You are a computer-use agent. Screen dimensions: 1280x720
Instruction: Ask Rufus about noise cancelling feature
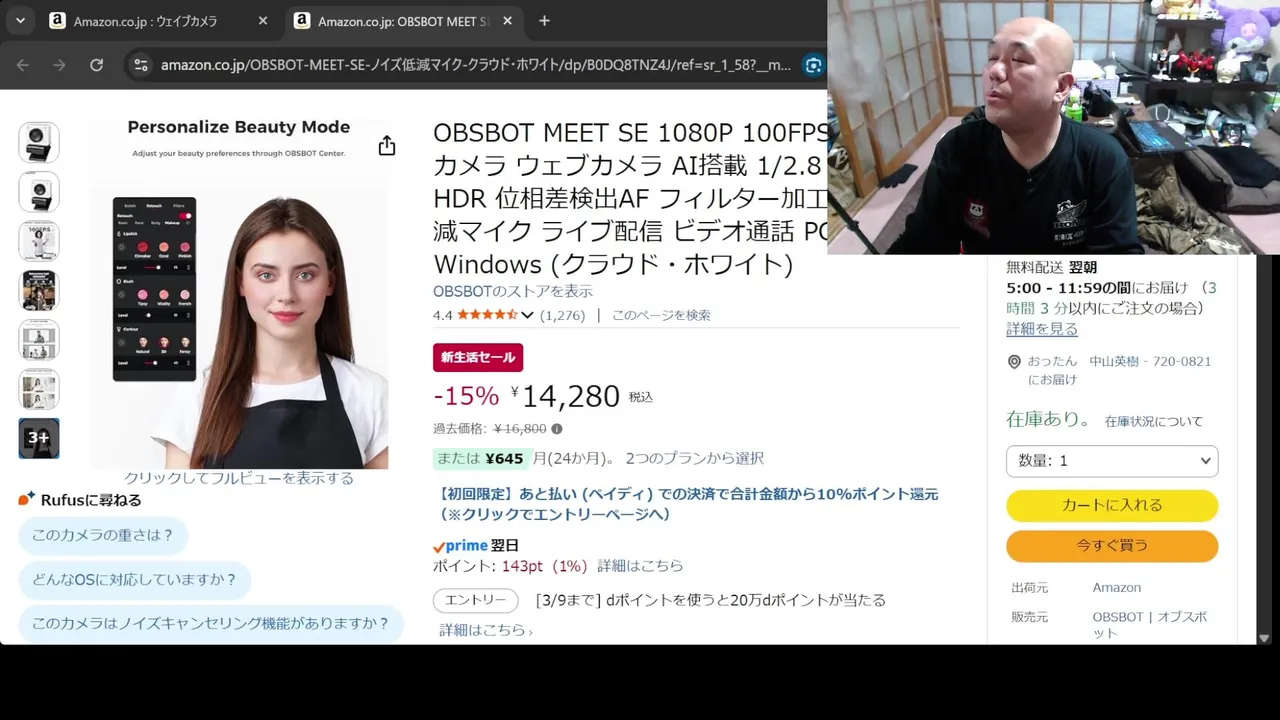tap(211, 623)
